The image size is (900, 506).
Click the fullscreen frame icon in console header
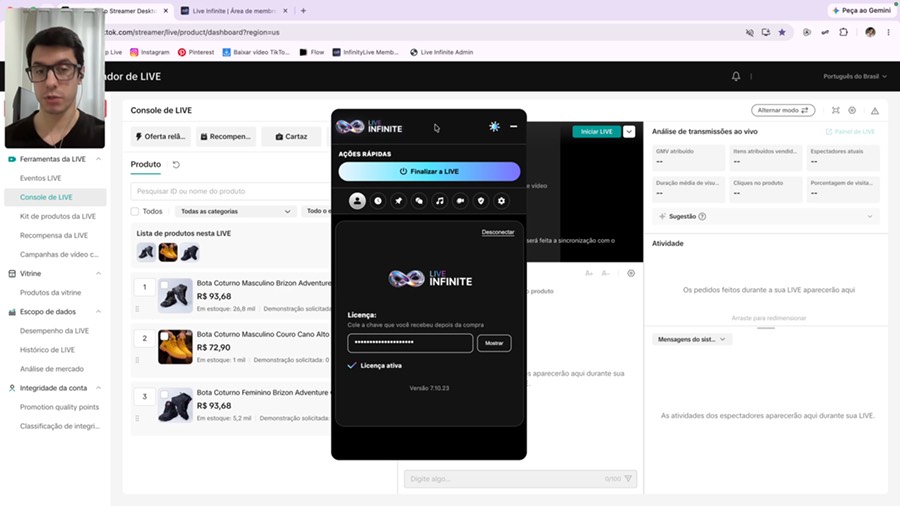836,110
